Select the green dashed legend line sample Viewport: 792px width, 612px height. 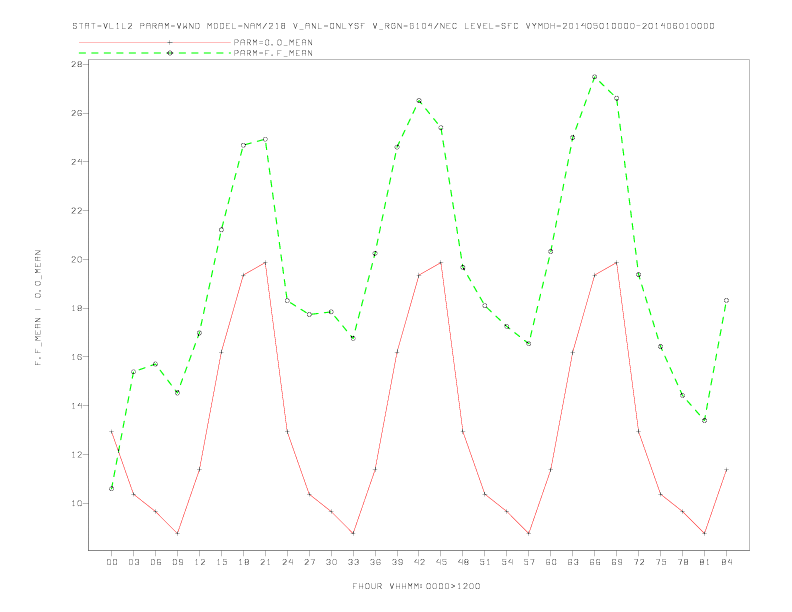point(155,53)
